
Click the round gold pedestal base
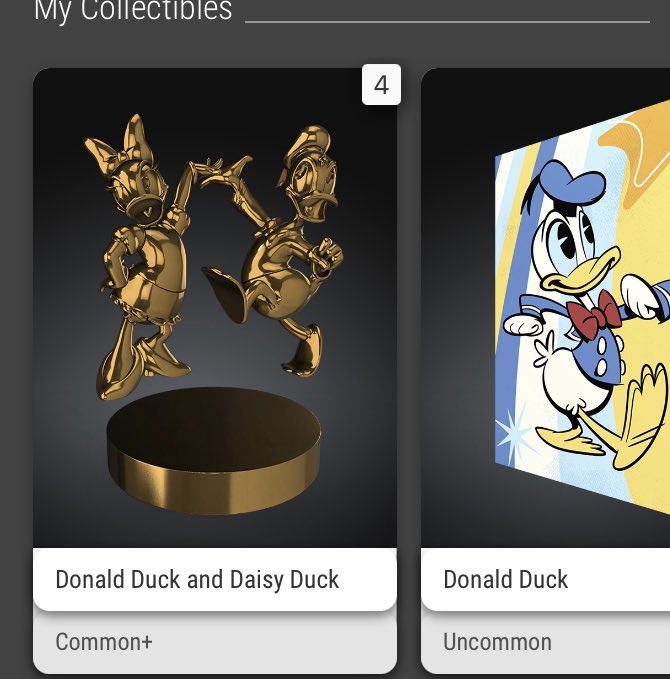(x=214, y=450)
